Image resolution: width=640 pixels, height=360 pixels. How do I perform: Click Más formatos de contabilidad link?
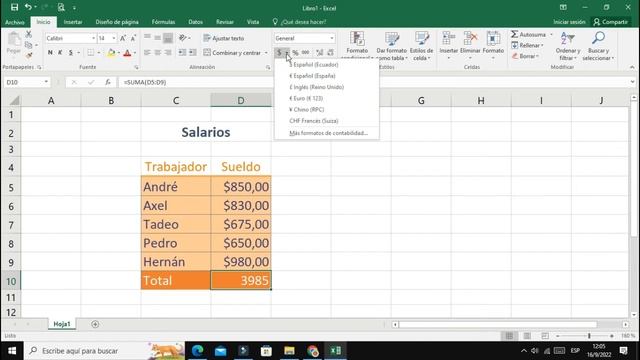tap(328, 133)
